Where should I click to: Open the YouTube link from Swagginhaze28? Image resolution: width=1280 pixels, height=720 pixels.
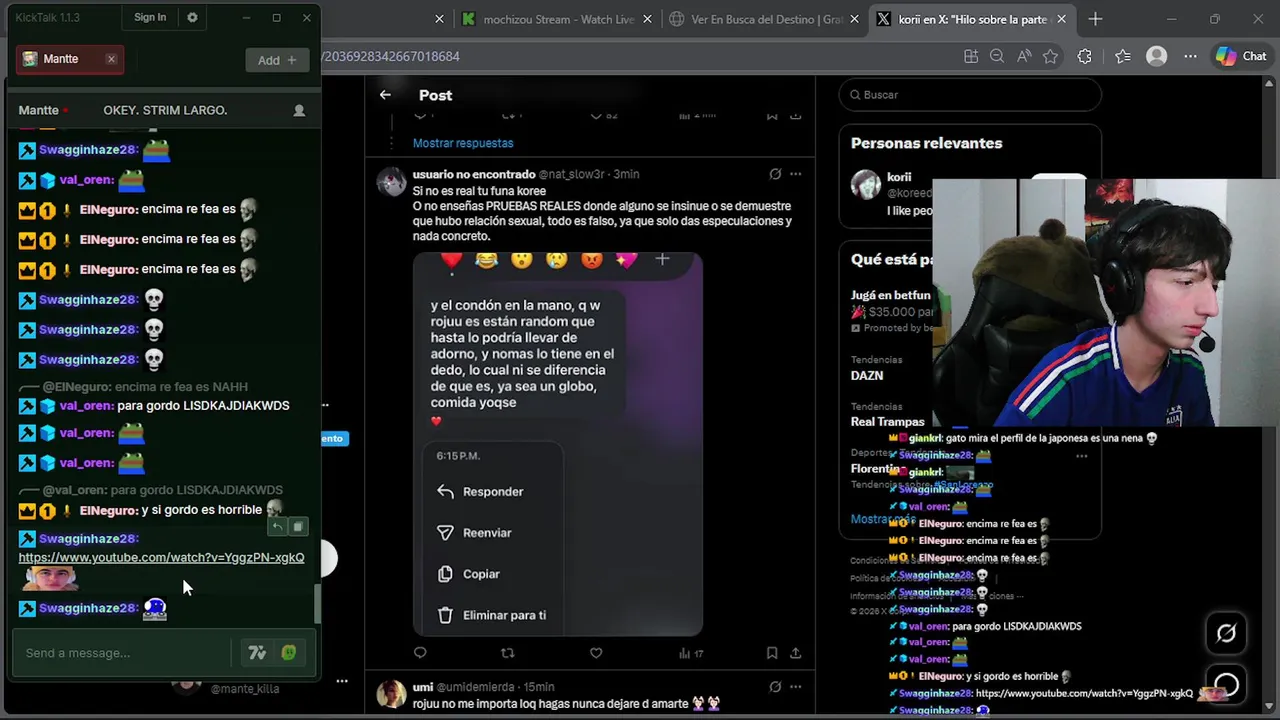coord(161,557)
